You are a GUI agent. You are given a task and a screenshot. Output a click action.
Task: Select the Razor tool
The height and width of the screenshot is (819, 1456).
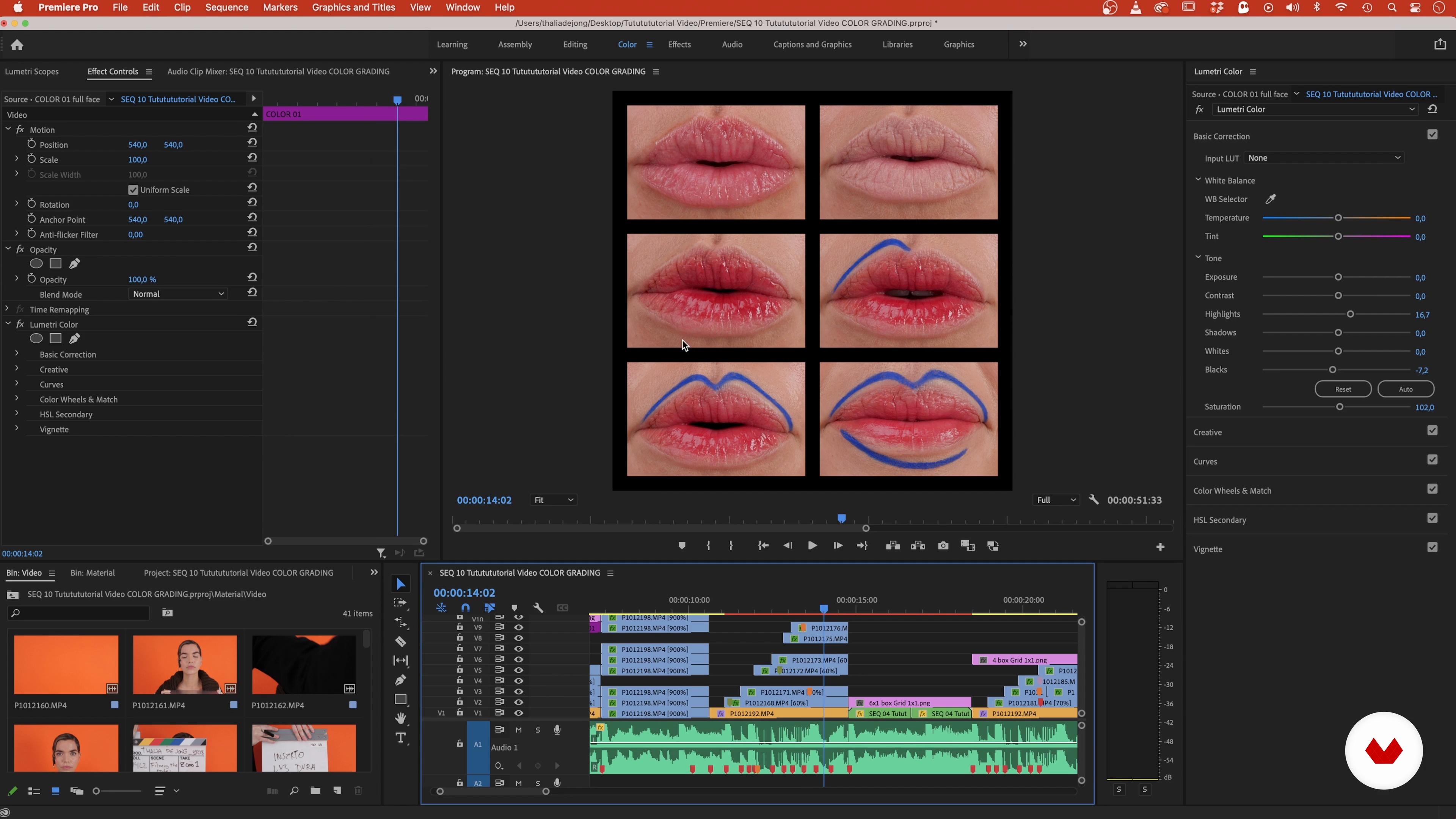(x=401, y=642)
